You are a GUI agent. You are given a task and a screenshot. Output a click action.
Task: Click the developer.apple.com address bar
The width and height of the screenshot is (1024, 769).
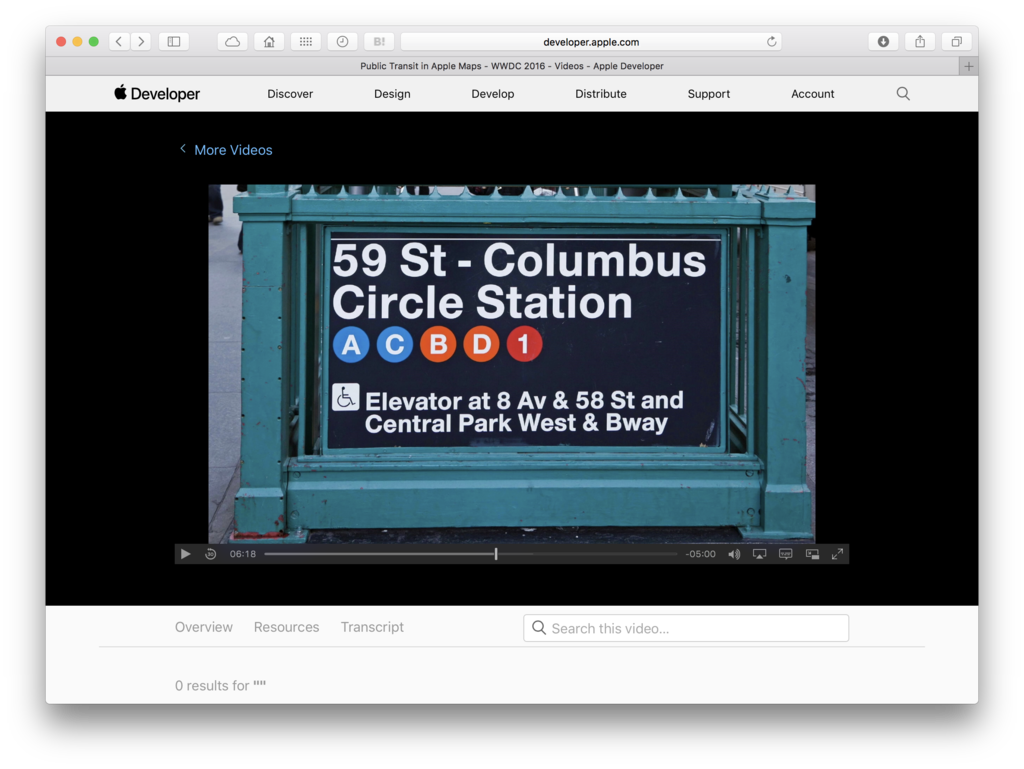[591, 42]
